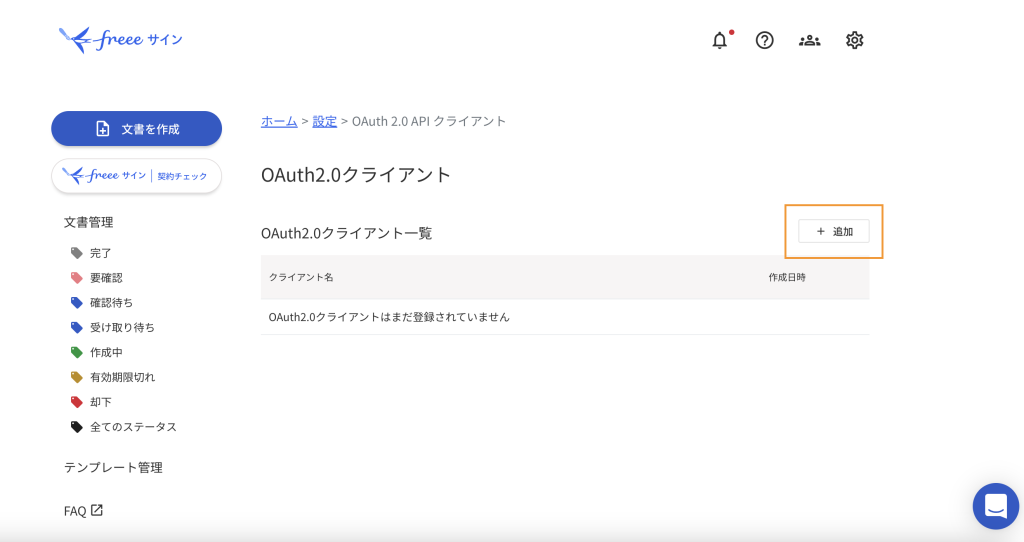Open the 契約チェック button
The width and height of the screenshot is (1024, 542).
coord(136,176)
